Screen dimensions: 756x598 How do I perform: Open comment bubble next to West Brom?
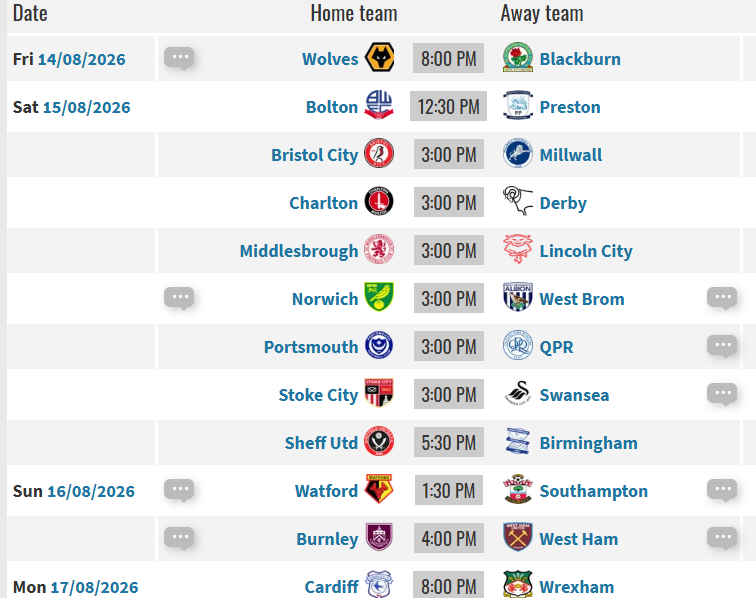722,298
